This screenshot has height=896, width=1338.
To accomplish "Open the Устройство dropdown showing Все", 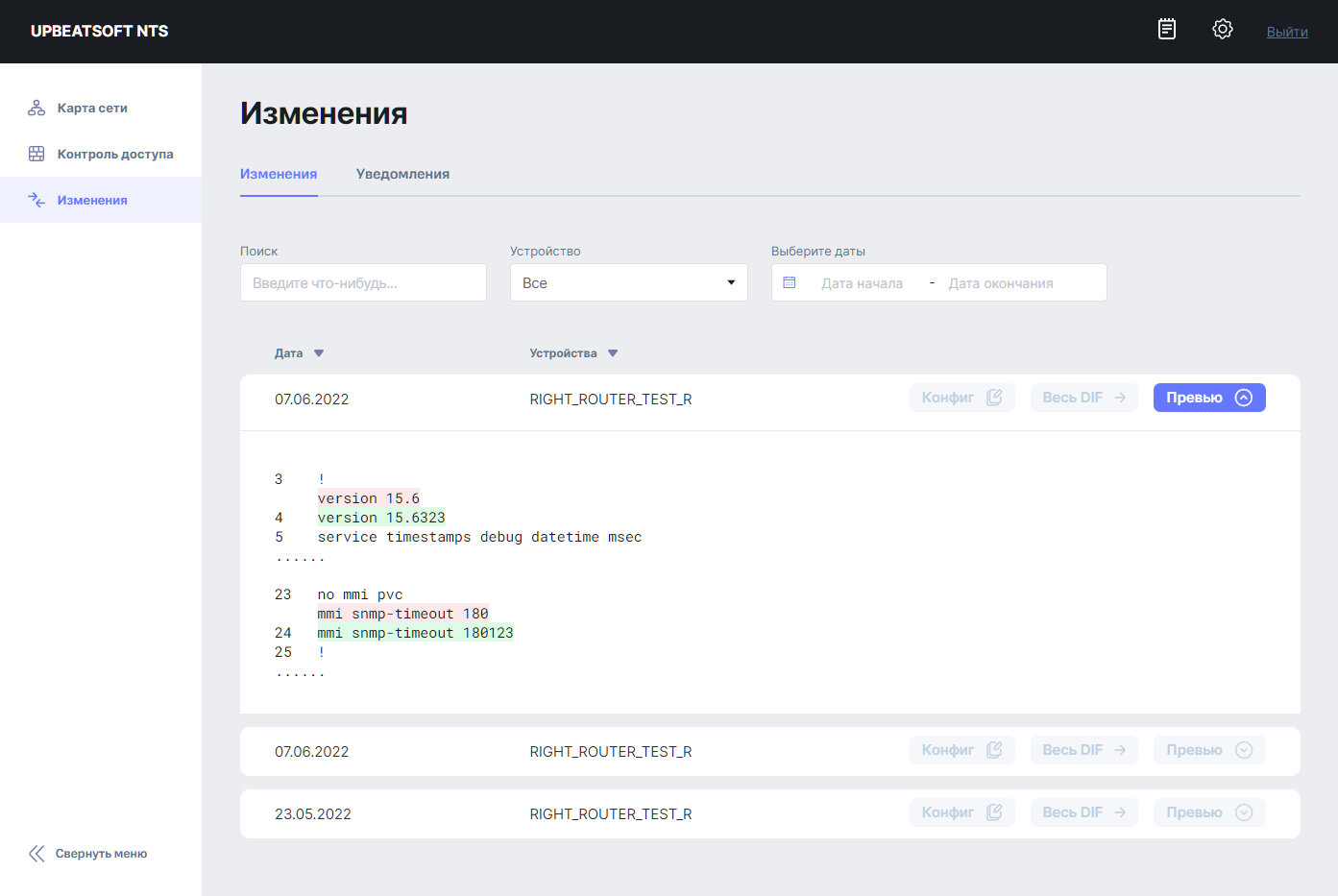I will (x=629, y=282).
